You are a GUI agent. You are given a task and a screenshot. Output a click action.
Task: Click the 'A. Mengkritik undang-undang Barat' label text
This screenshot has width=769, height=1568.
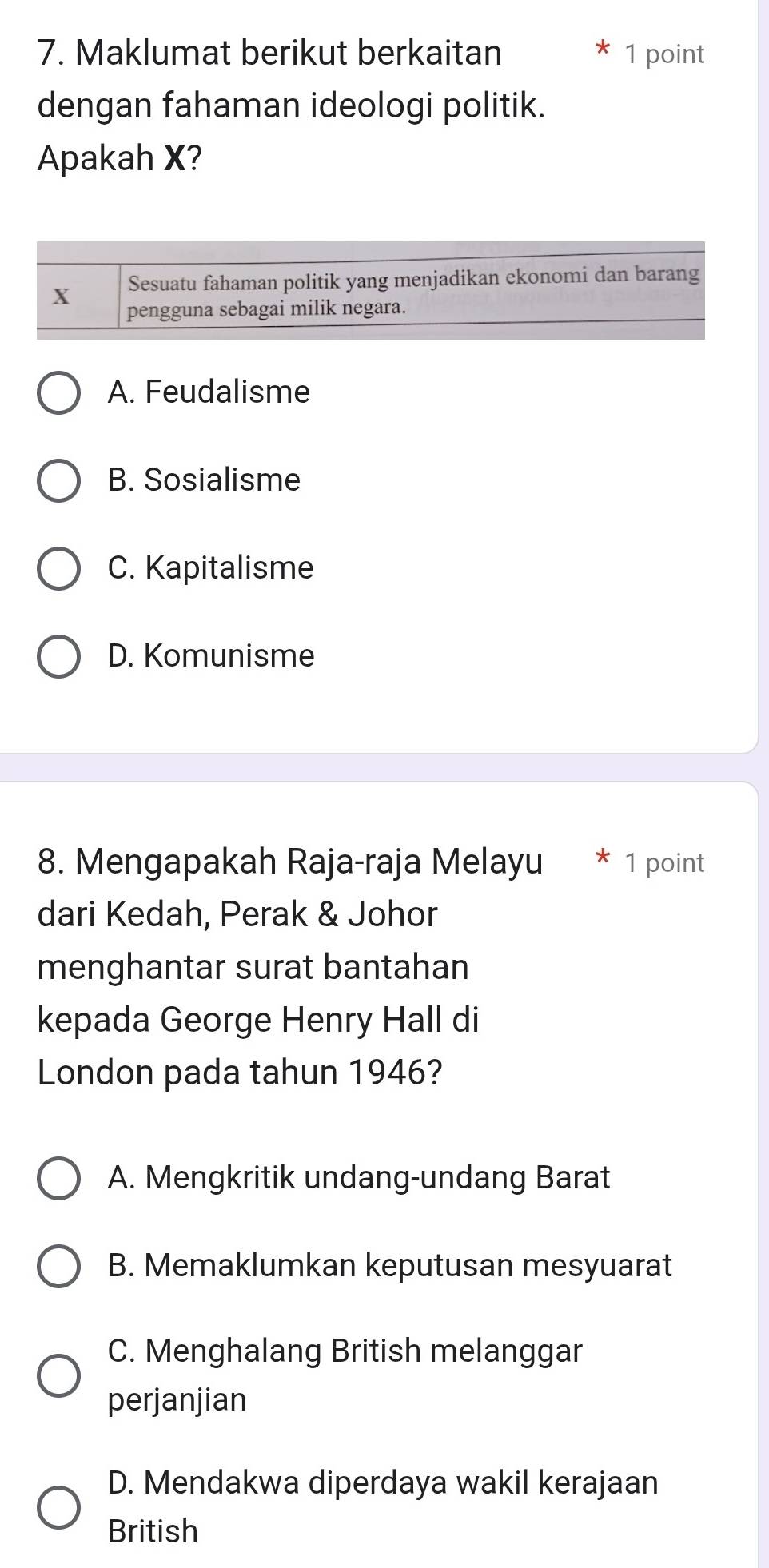click(358, 1178)
